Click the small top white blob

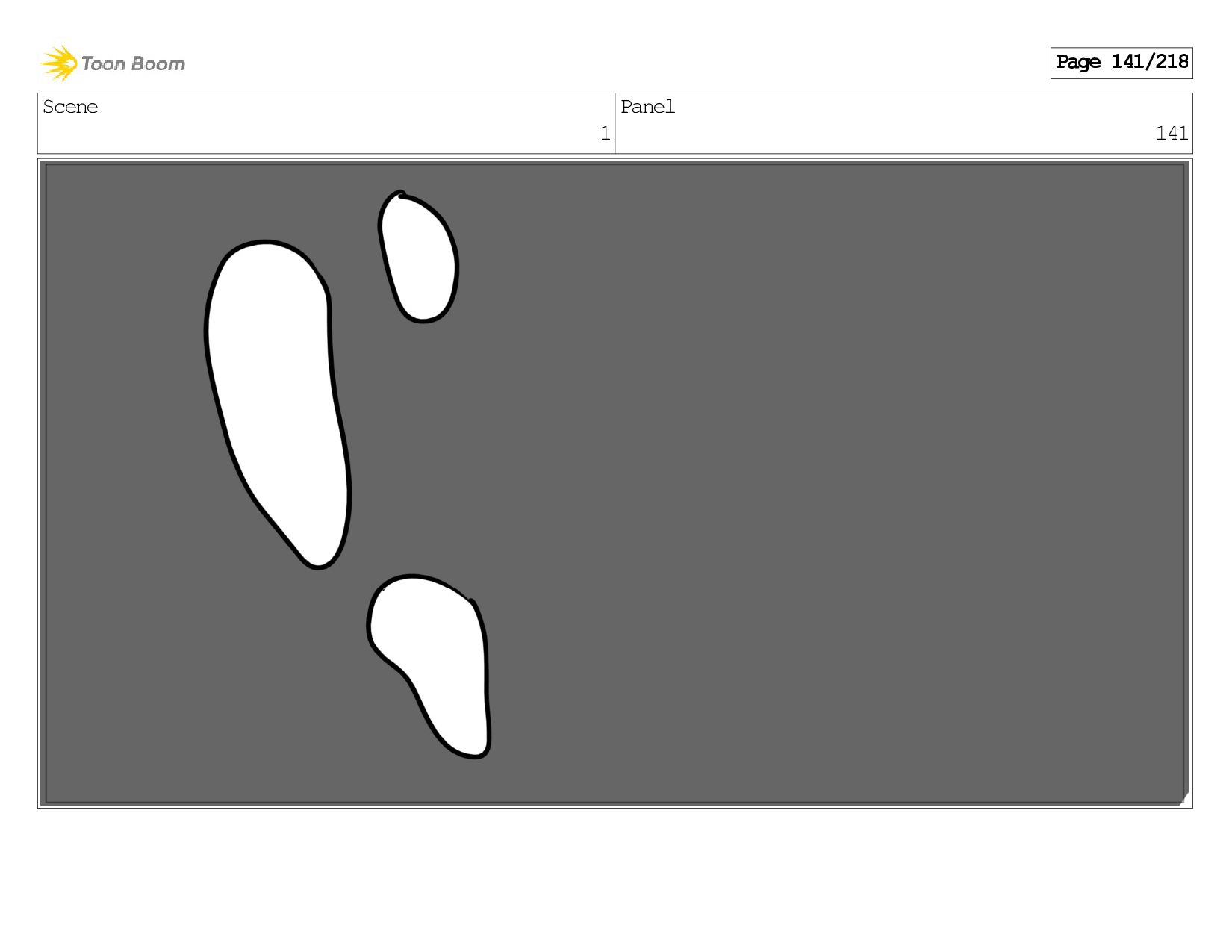coord(418,257)
